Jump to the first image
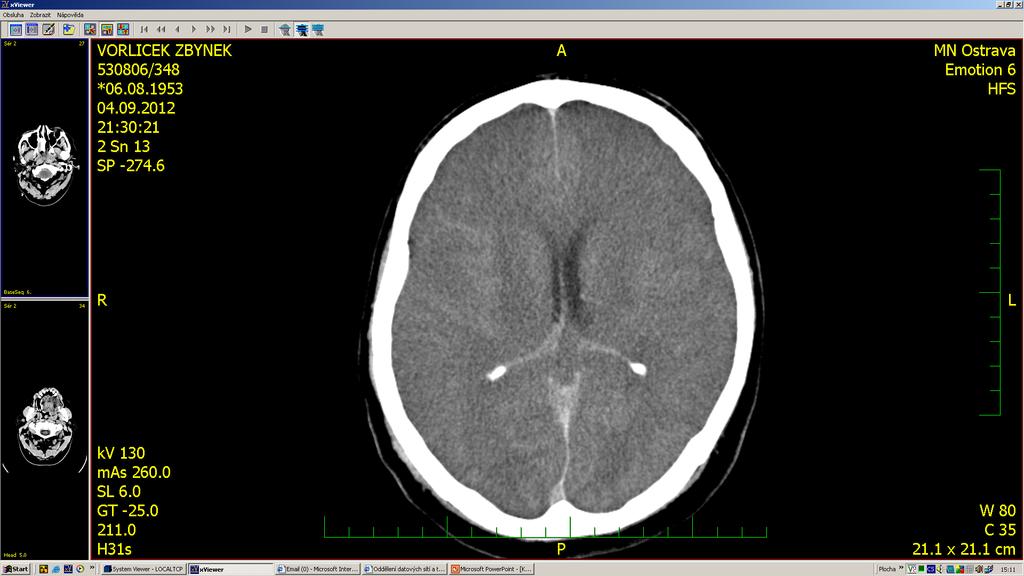 [x=144, y=29]
